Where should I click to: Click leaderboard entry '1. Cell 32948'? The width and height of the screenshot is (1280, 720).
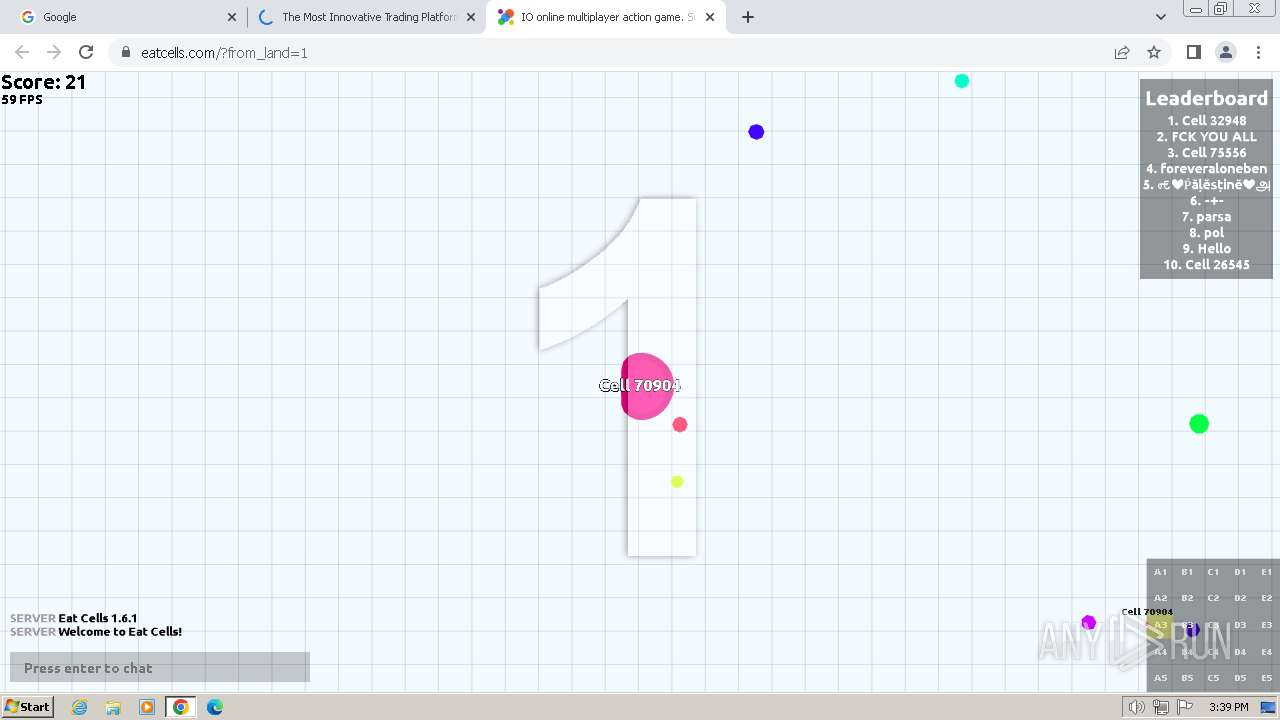tap(1206, 121)
